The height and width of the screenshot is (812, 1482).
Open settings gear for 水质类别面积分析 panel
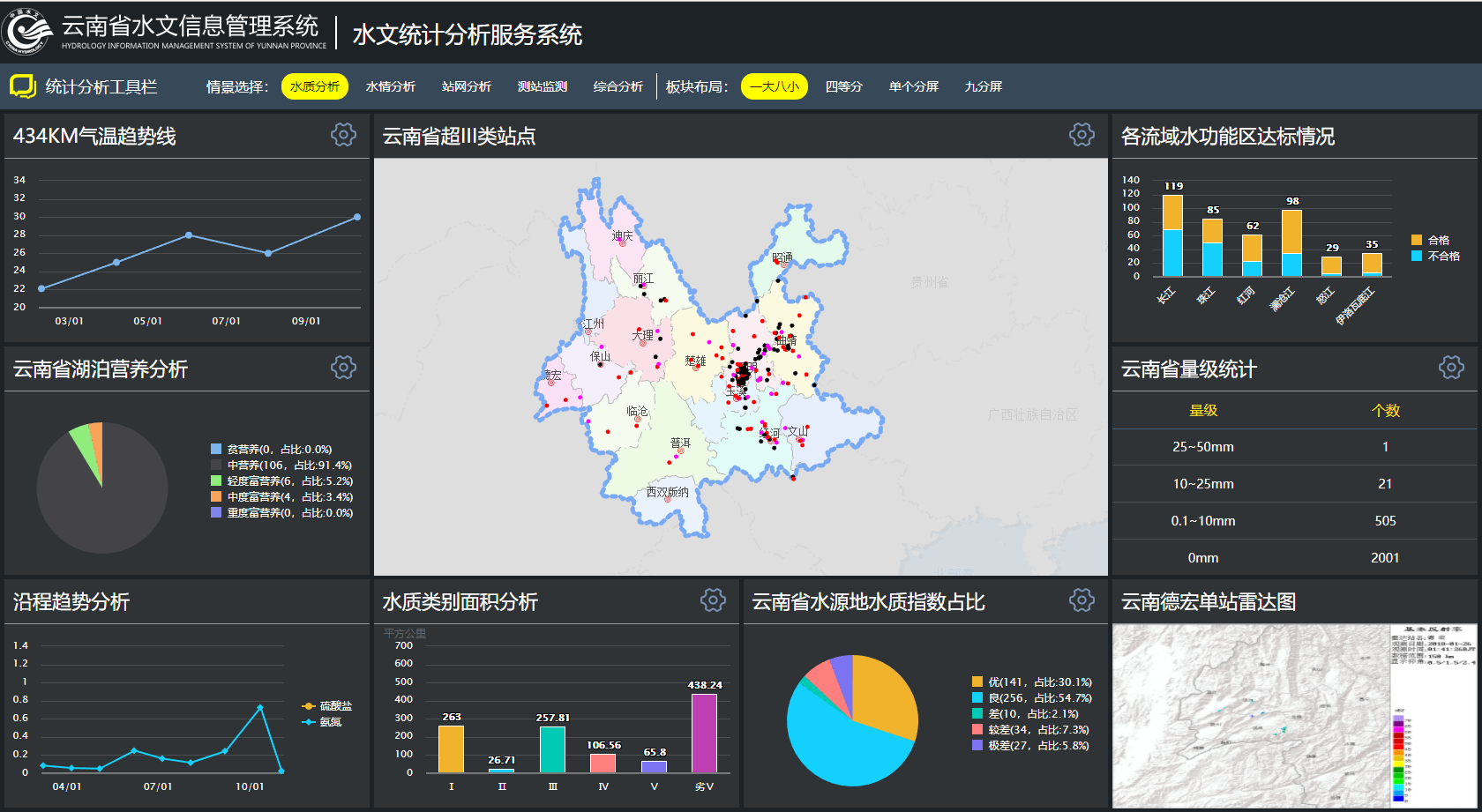(713, 600)
